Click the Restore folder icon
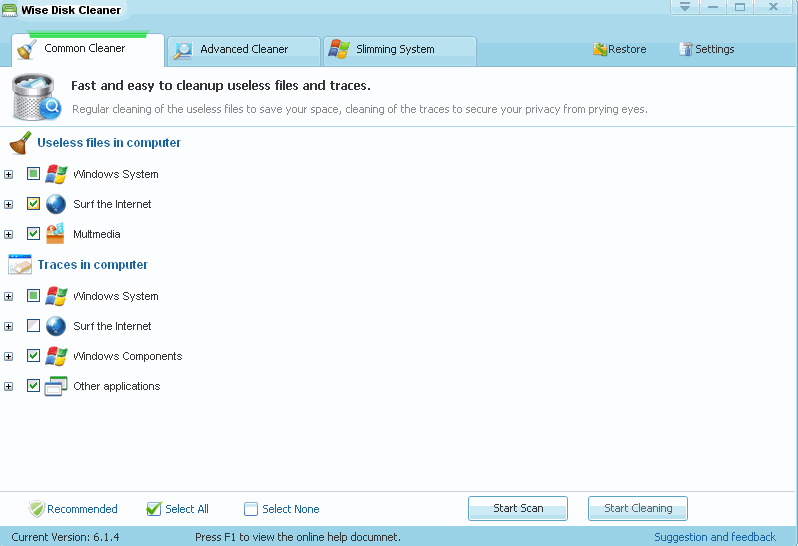 600,49
